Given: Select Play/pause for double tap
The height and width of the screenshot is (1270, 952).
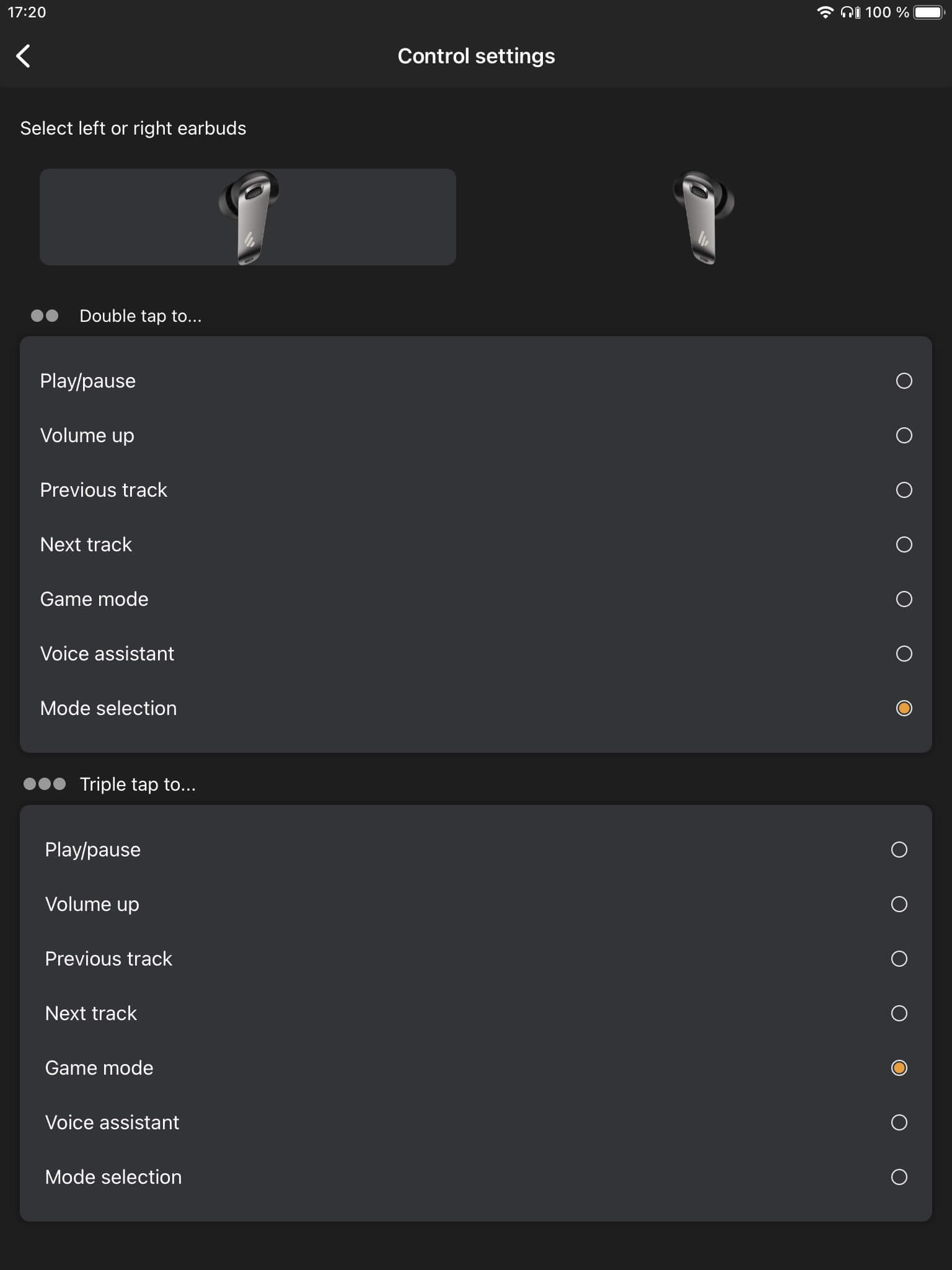Looking at the screenshot, I should [x=904, y=381].
